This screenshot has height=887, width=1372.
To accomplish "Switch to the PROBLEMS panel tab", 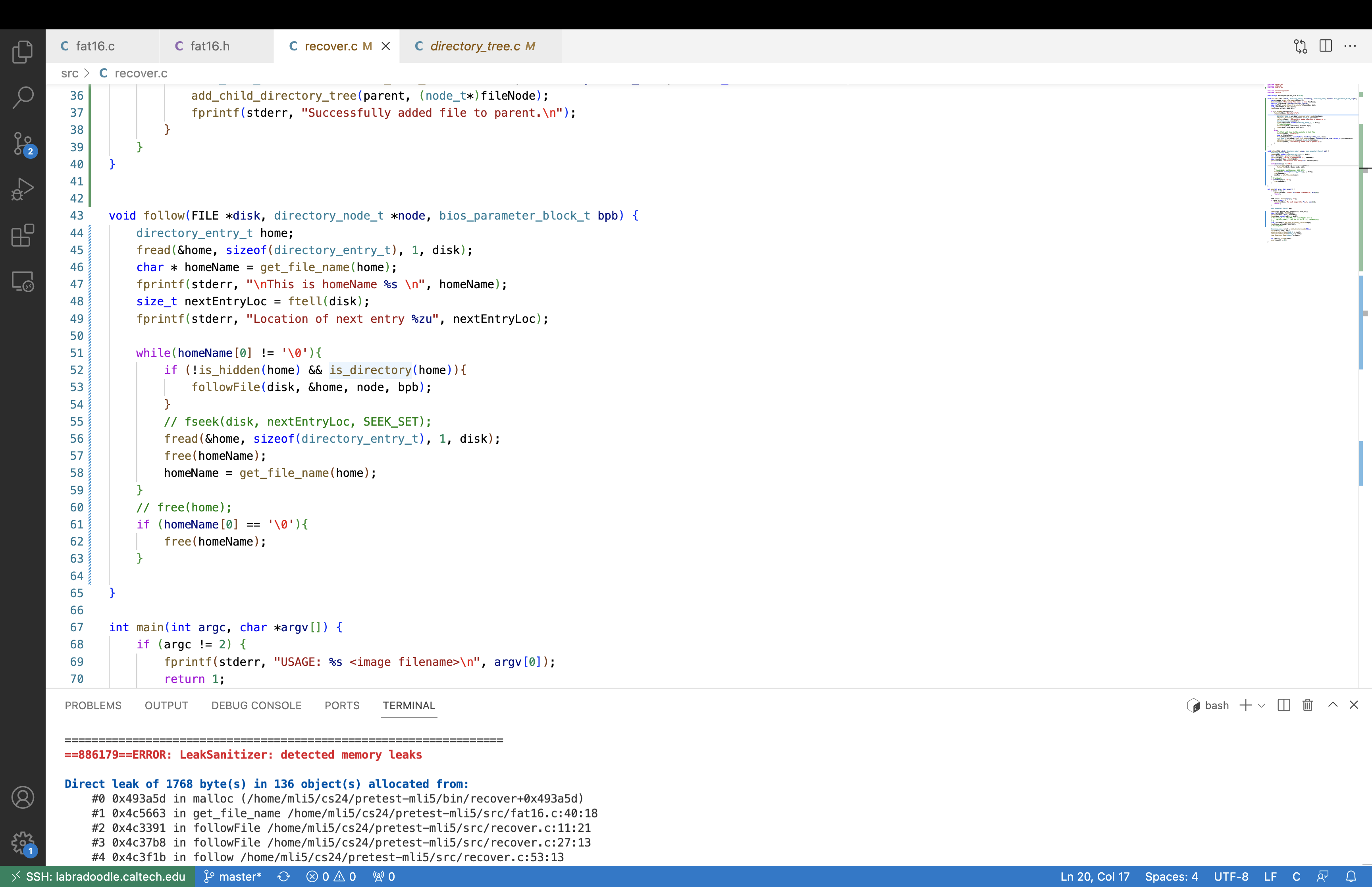I will (92, 706).
